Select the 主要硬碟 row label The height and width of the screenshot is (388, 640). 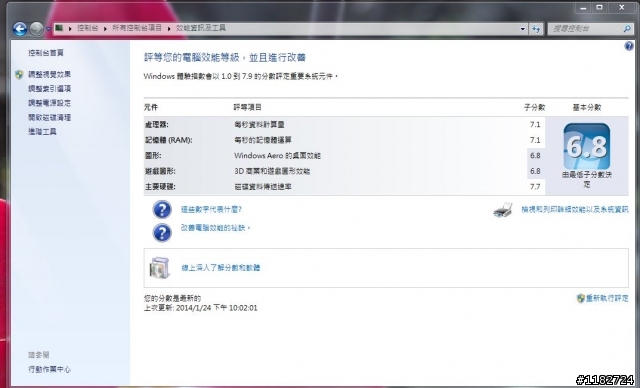[160, 186]
